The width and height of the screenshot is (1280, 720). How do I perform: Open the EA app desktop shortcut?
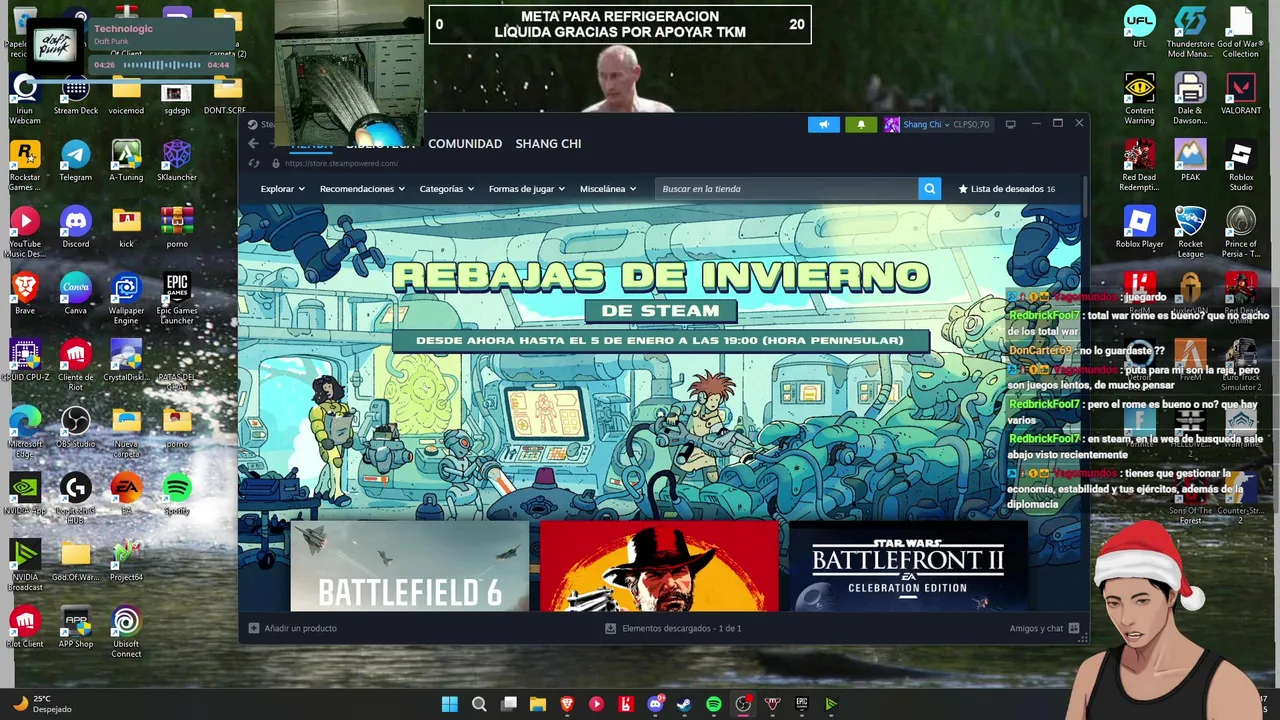[x=126, y=494]
